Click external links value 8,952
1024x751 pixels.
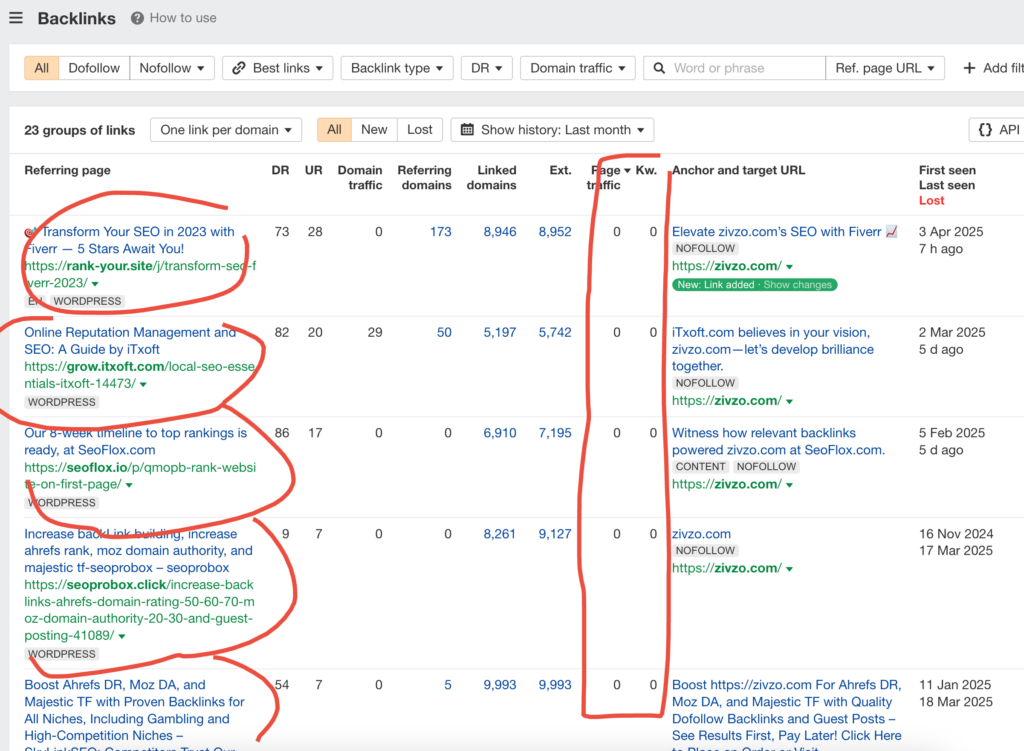[x=555, y=232]
